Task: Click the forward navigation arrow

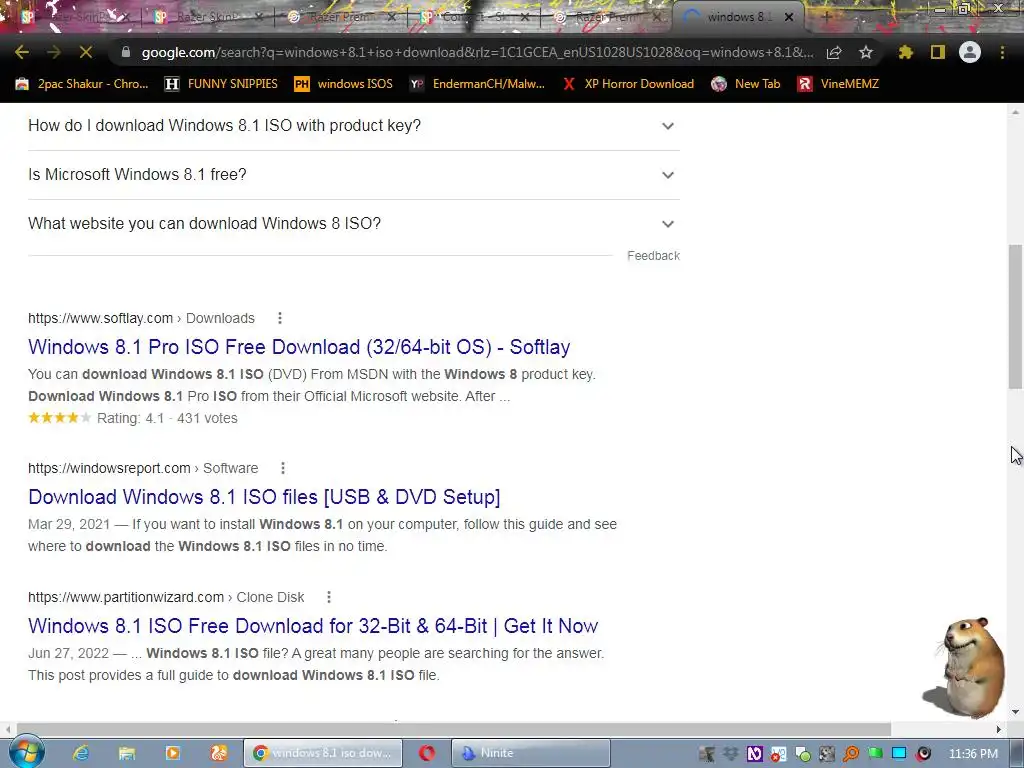Action: [54, 52]
